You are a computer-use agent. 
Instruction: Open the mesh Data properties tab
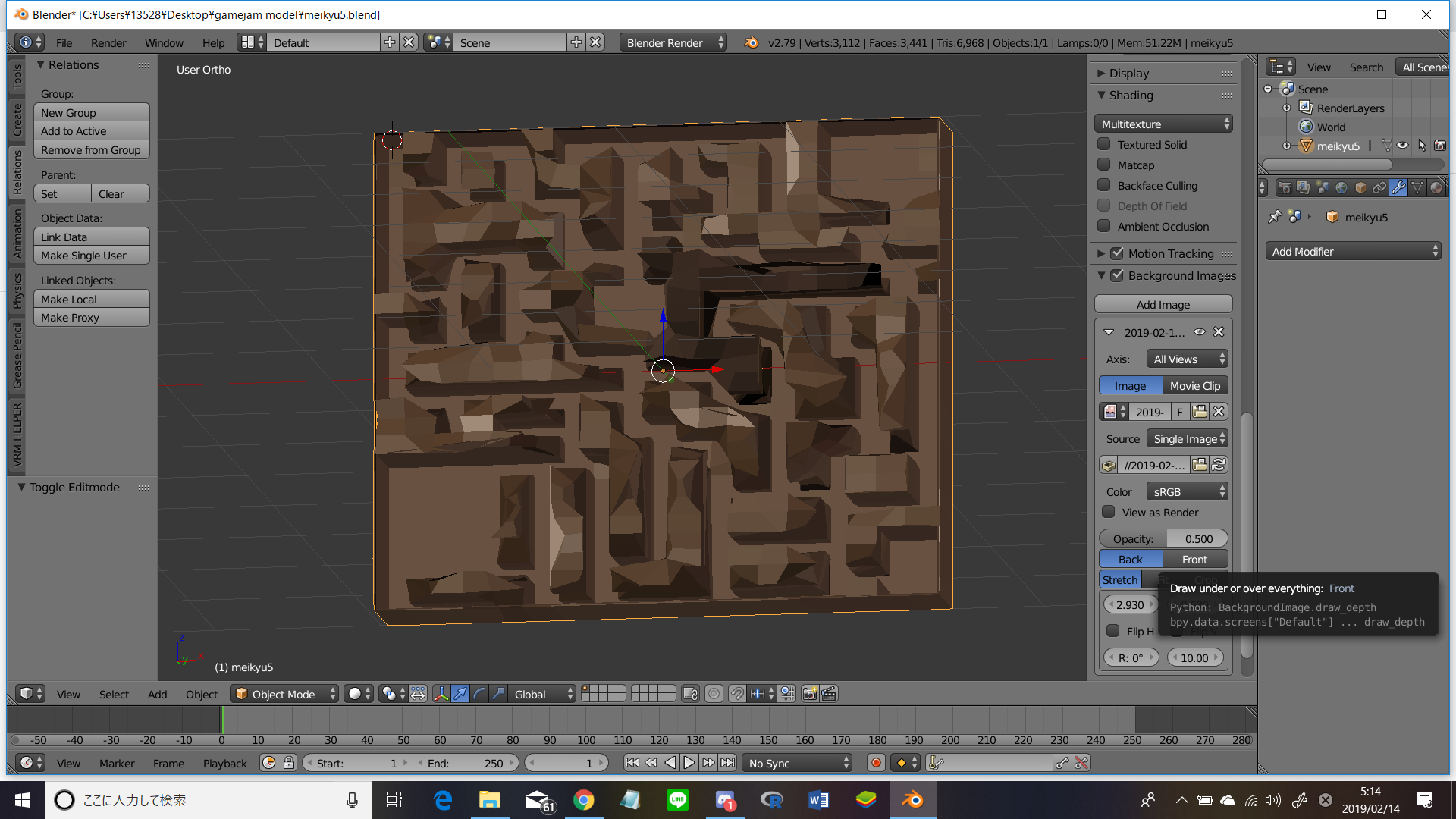[x=1417, y=187]
